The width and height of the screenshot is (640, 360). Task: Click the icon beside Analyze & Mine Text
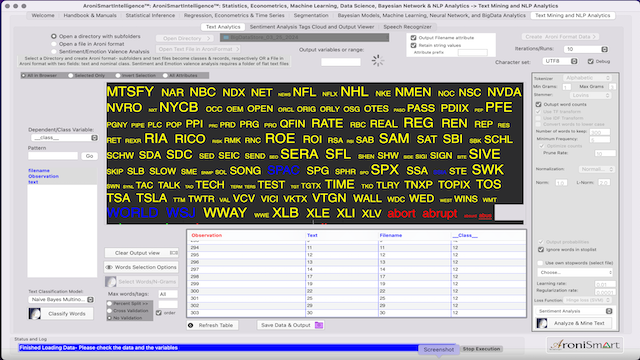pos(542,323)
